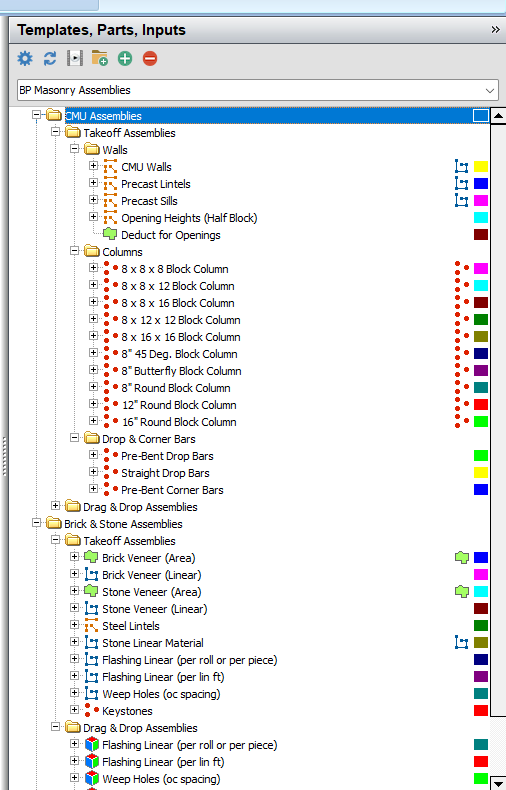Click the blue linear type icon at Precast Sills row end

[461, 201]
